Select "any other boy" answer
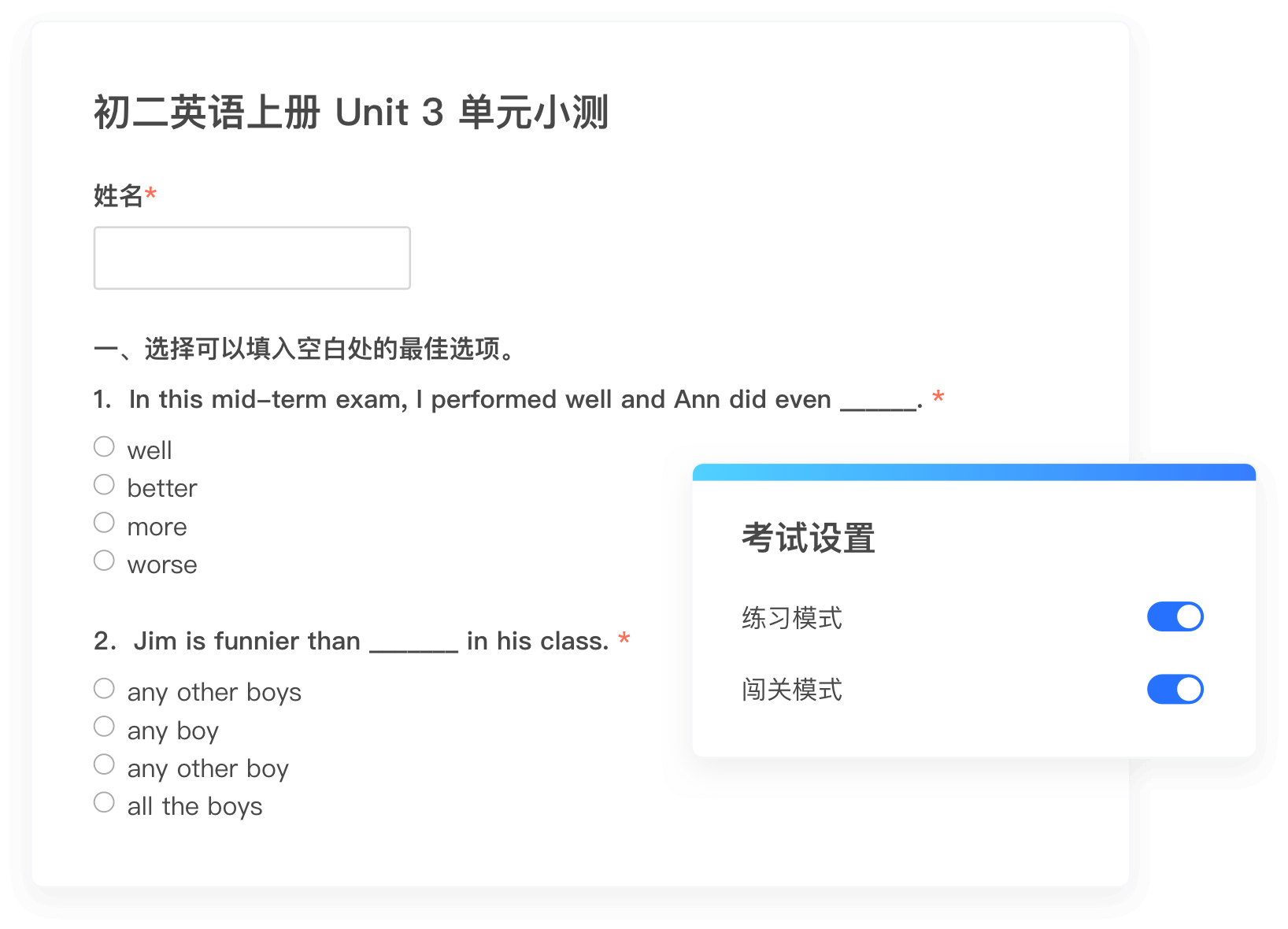The height and width of the screenshot is (929, 1288). (104, 764)
